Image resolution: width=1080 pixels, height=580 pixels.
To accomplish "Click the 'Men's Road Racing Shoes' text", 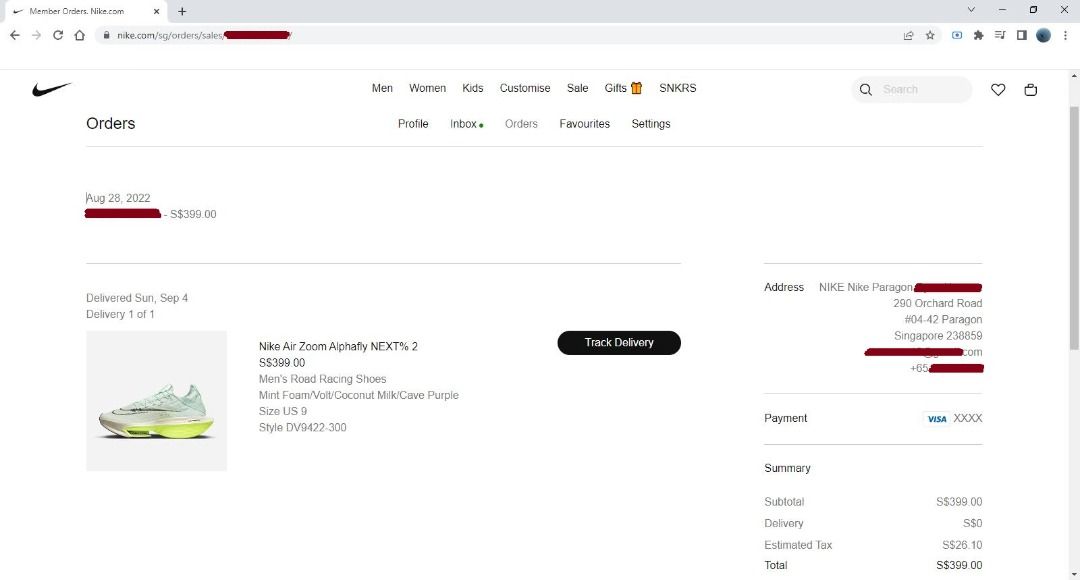I will pyautogui.click(x=322, y=379).
